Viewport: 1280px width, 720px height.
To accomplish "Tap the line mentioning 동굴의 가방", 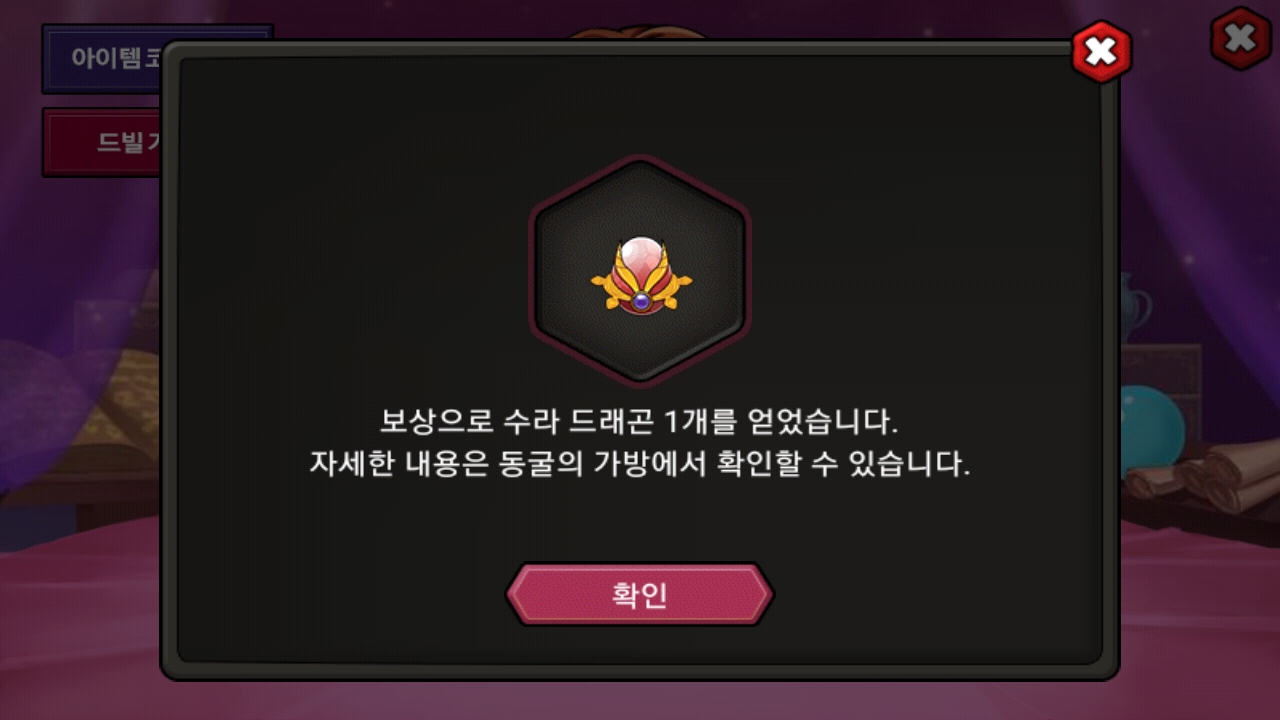I will (x=639, y=465).
